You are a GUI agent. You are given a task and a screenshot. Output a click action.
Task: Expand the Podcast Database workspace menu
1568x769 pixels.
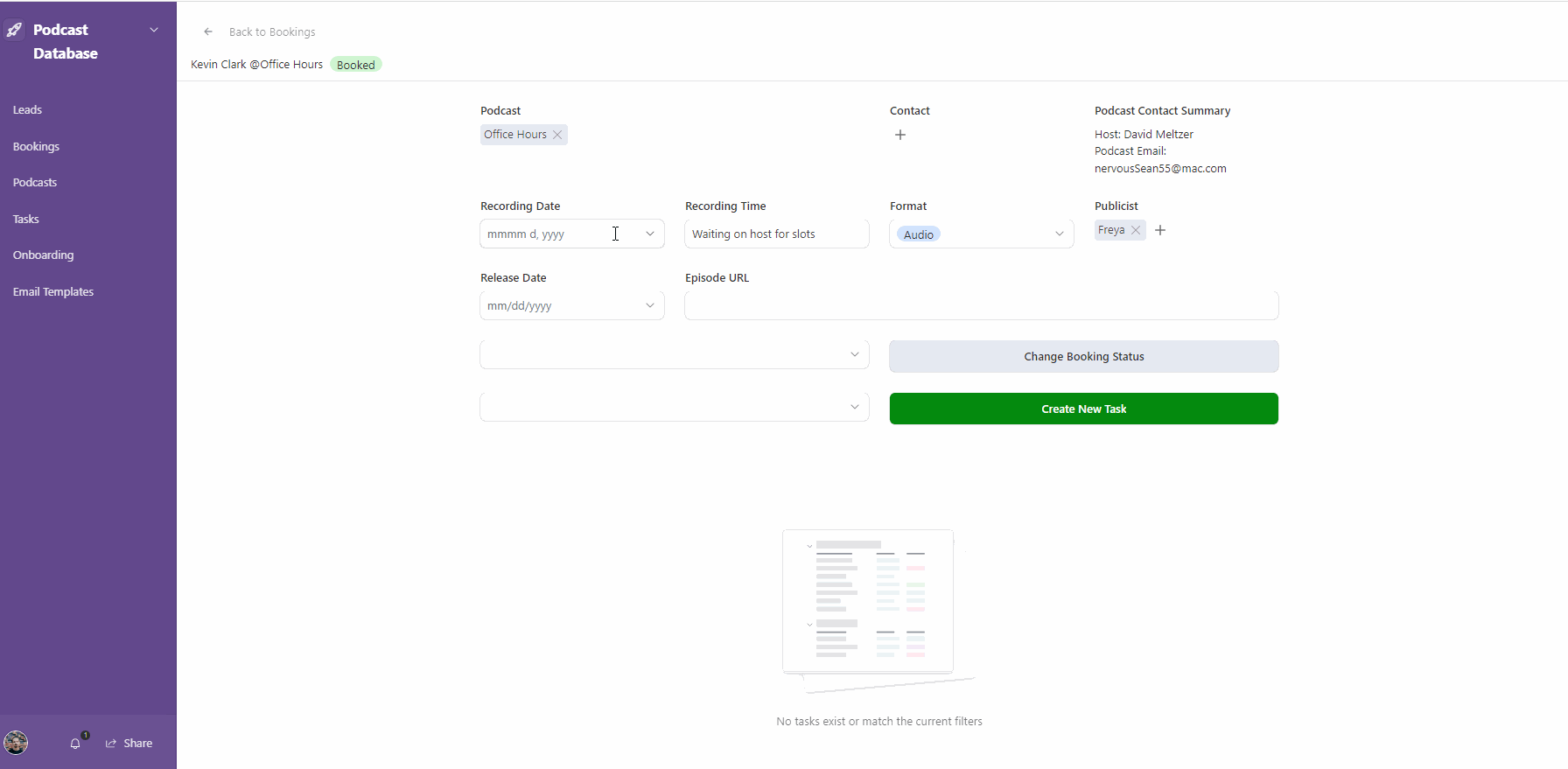(154, 30)
